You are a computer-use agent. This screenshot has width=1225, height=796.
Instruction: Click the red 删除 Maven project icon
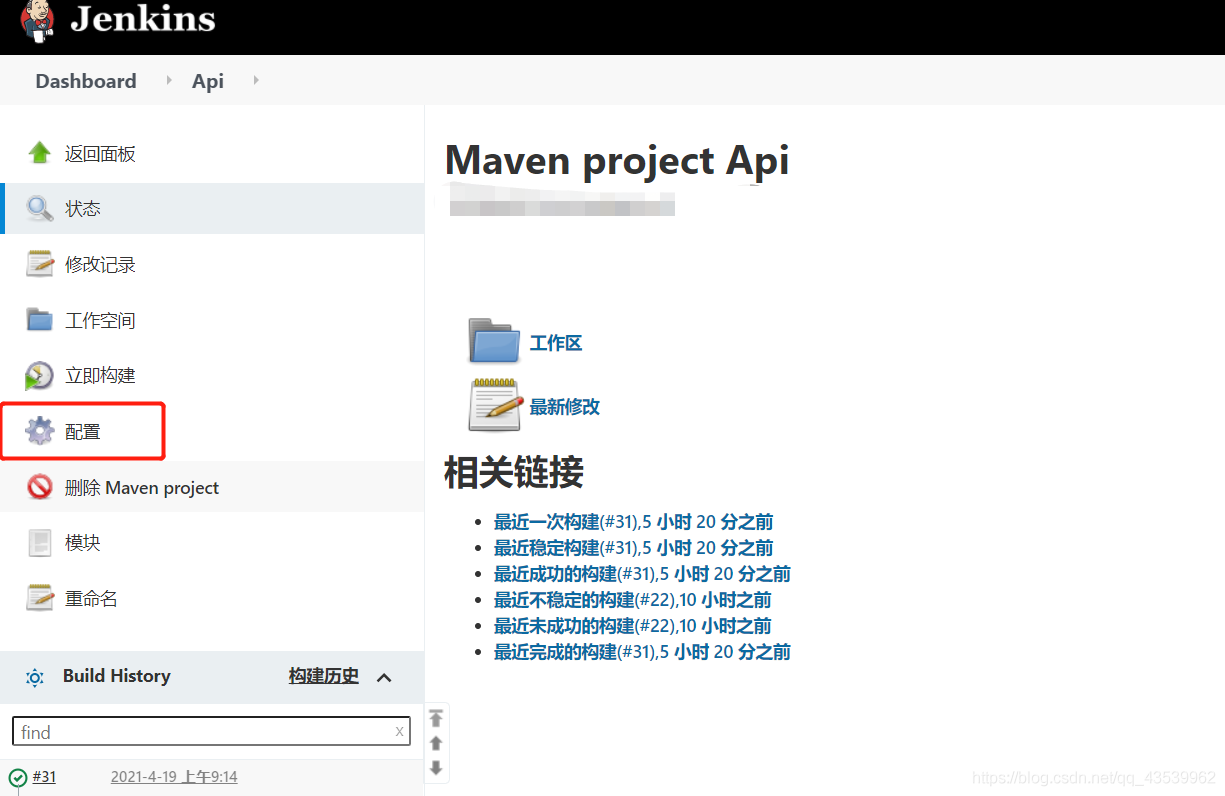pos(39,487)
